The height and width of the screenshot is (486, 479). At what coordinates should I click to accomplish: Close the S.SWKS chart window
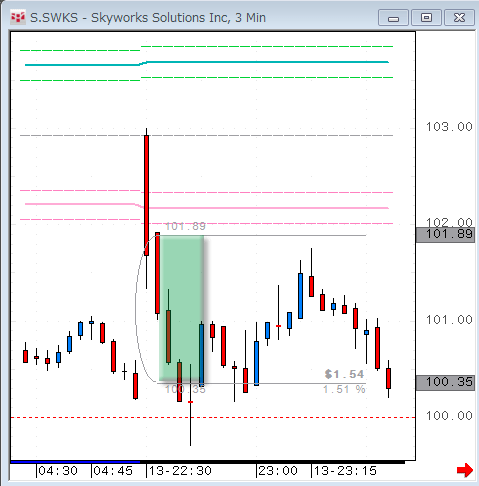(459, 18)
